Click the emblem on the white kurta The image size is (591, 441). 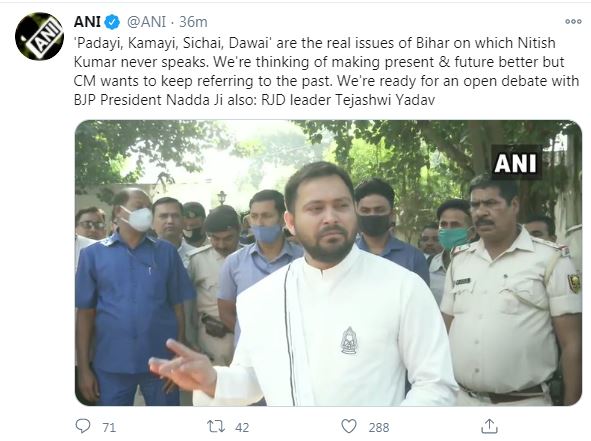pyautogui.click(x=349, y=340)
